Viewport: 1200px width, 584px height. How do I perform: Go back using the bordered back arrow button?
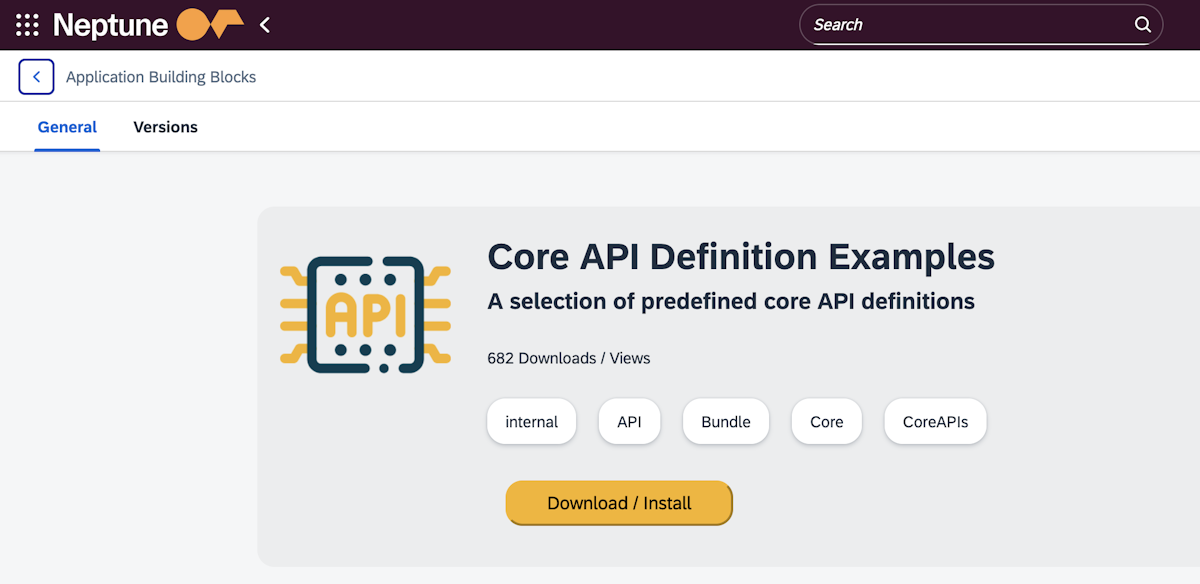pos(36,77)
